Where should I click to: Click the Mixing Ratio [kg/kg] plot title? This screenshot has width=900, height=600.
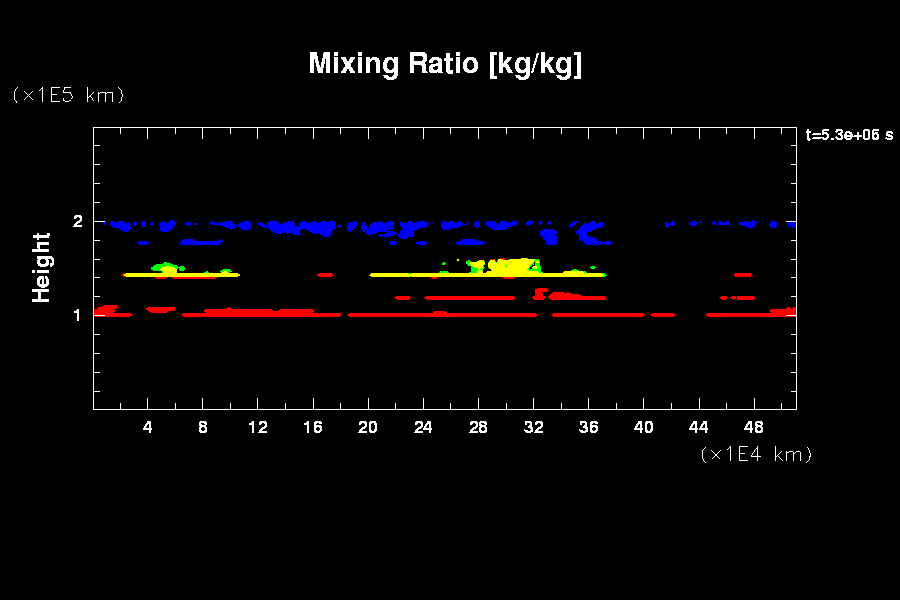[x=445, y=64]
